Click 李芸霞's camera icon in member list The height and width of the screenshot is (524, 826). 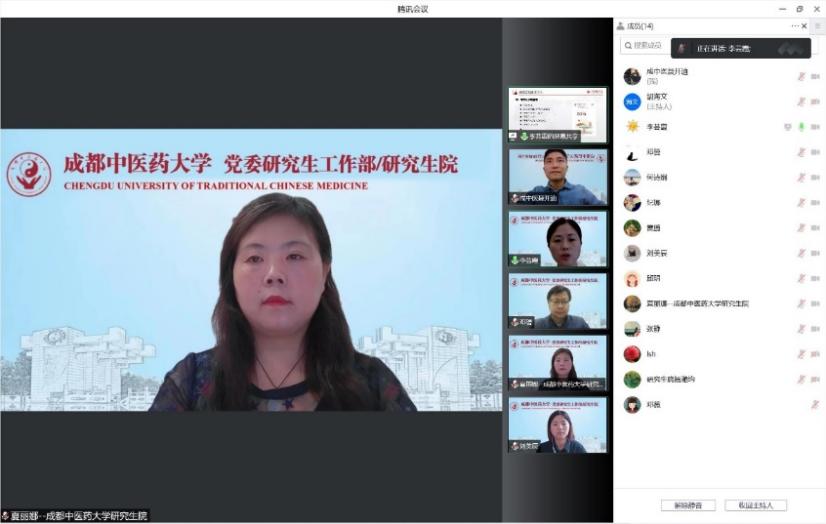point(815,127)
